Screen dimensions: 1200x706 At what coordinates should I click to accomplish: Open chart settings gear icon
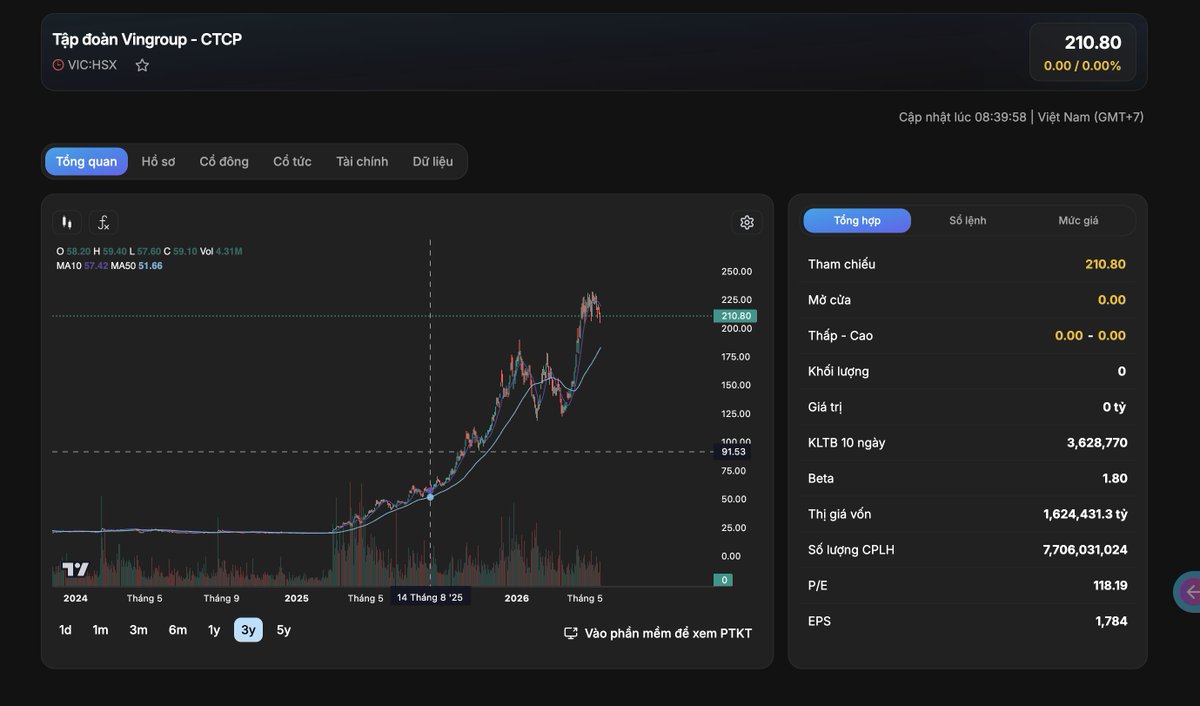point(747,222)
